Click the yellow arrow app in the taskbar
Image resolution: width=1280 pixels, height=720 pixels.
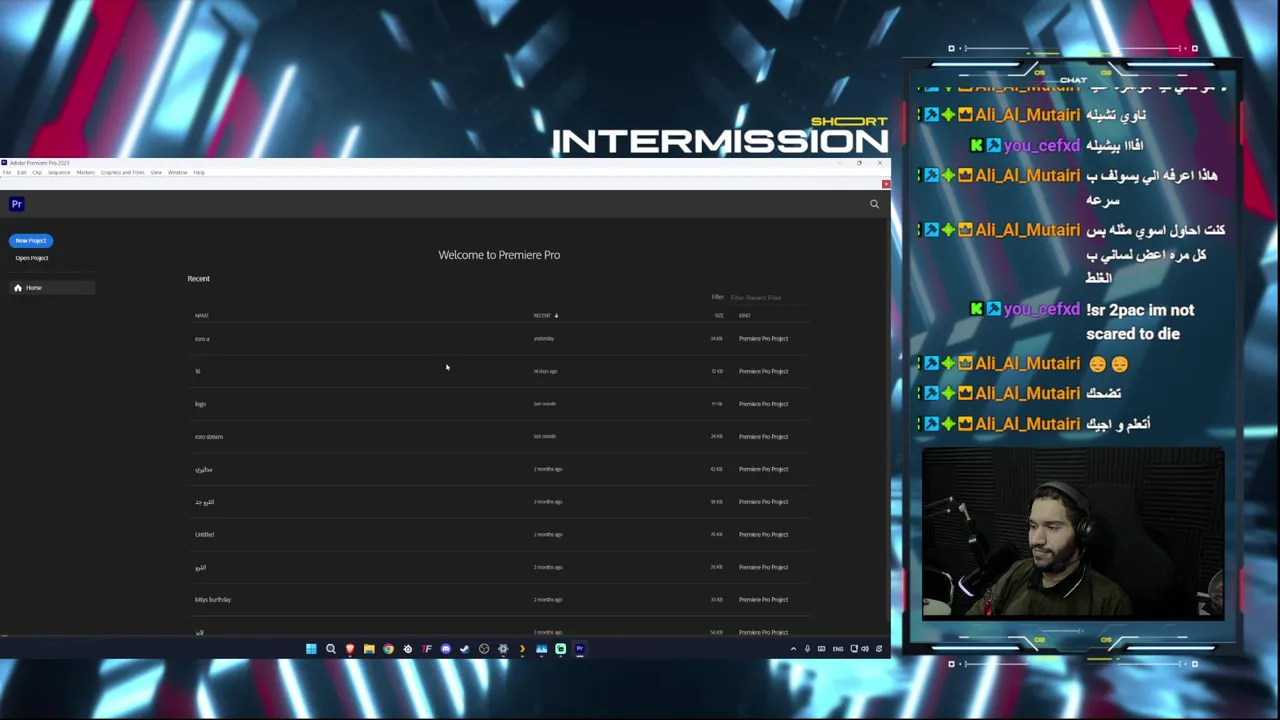522,649
